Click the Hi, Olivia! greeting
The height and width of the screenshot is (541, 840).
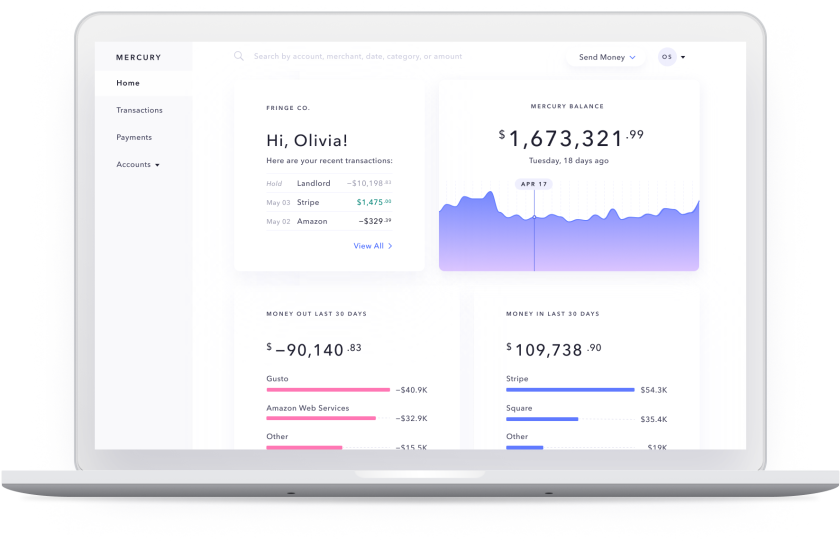point(307,140)
